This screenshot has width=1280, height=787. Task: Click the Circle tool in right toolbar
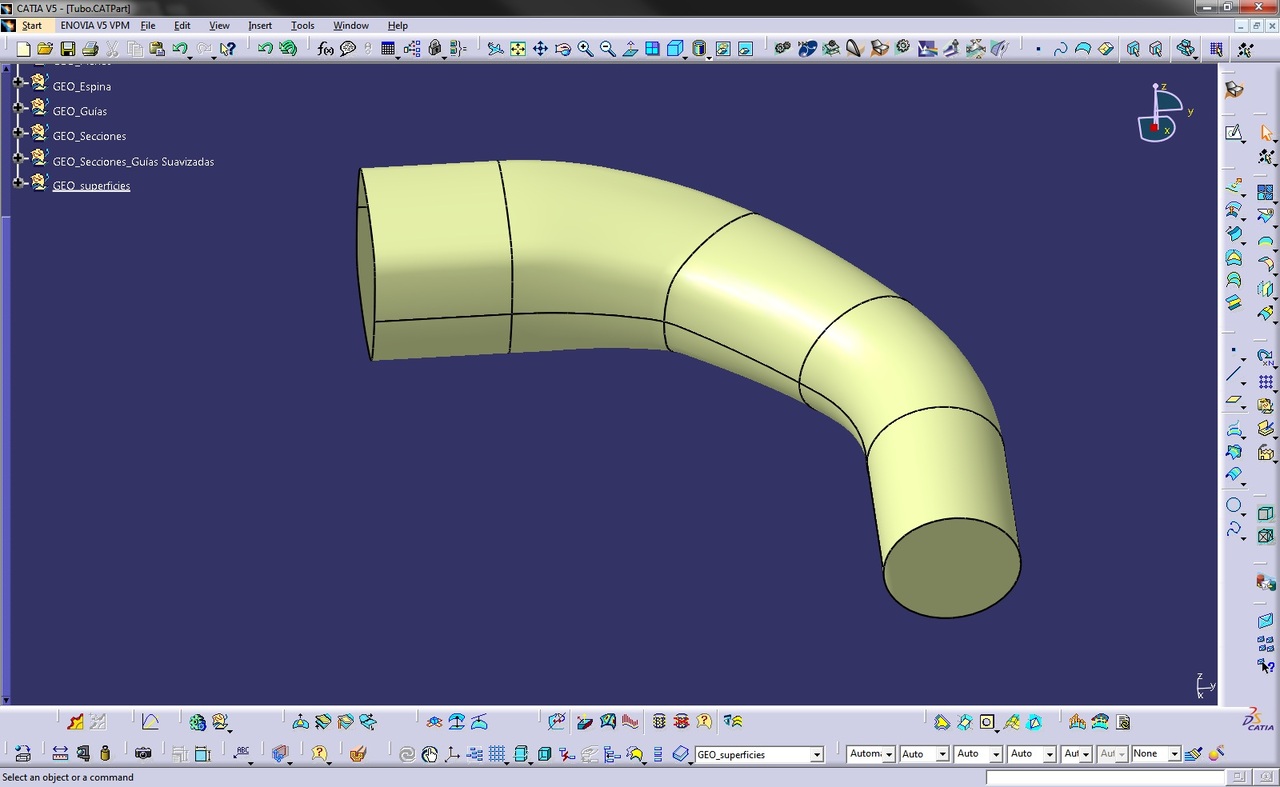click(x=1234, y=505)
